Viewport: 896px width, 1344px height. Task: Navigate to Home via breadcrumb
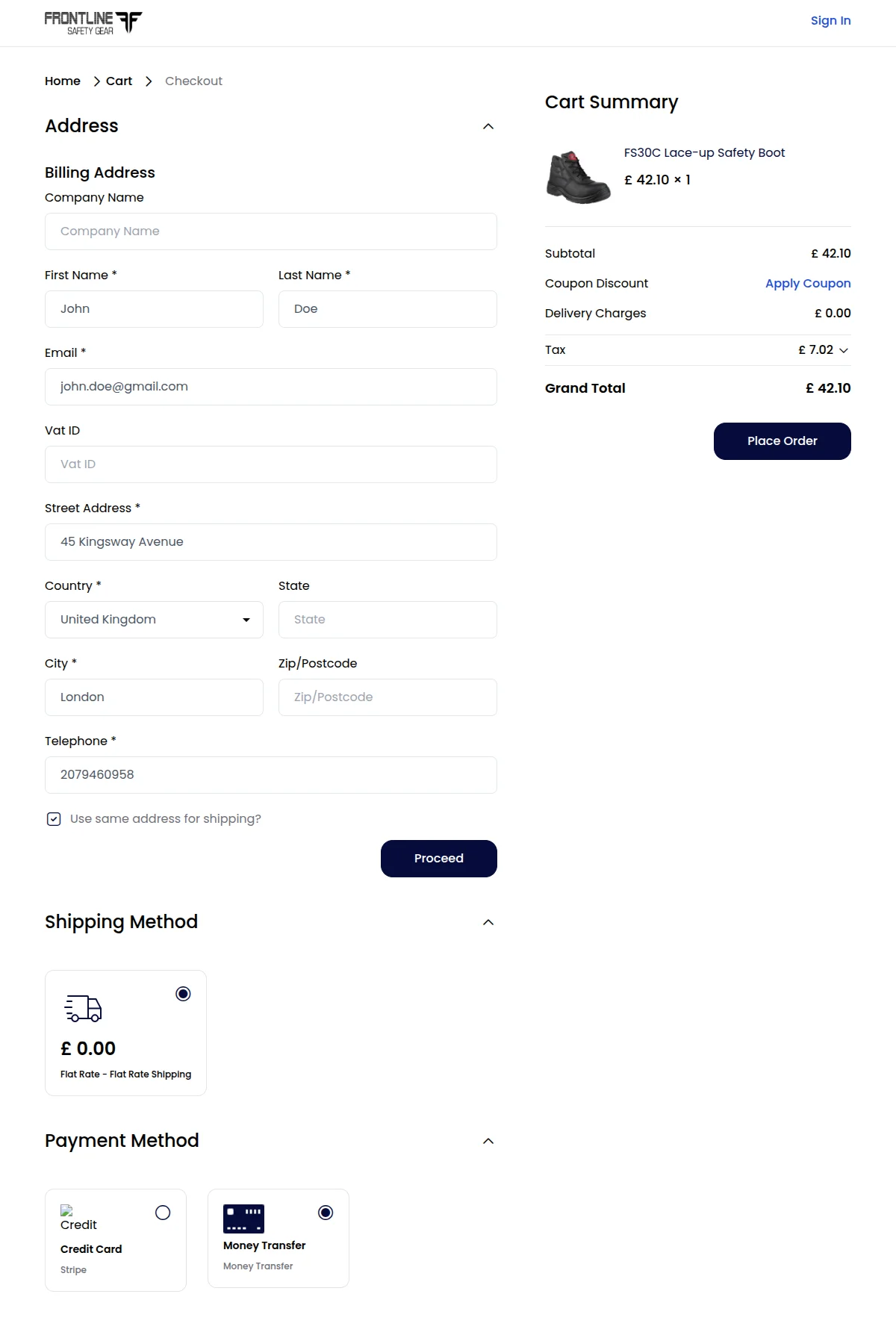(x=62, y=81)
